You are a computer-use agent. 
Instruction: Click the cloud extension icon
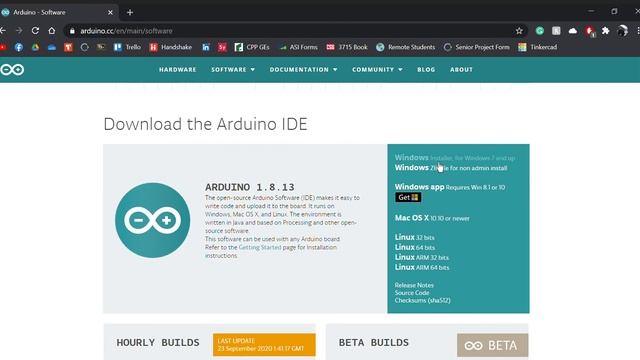click(x=573, y=31)
